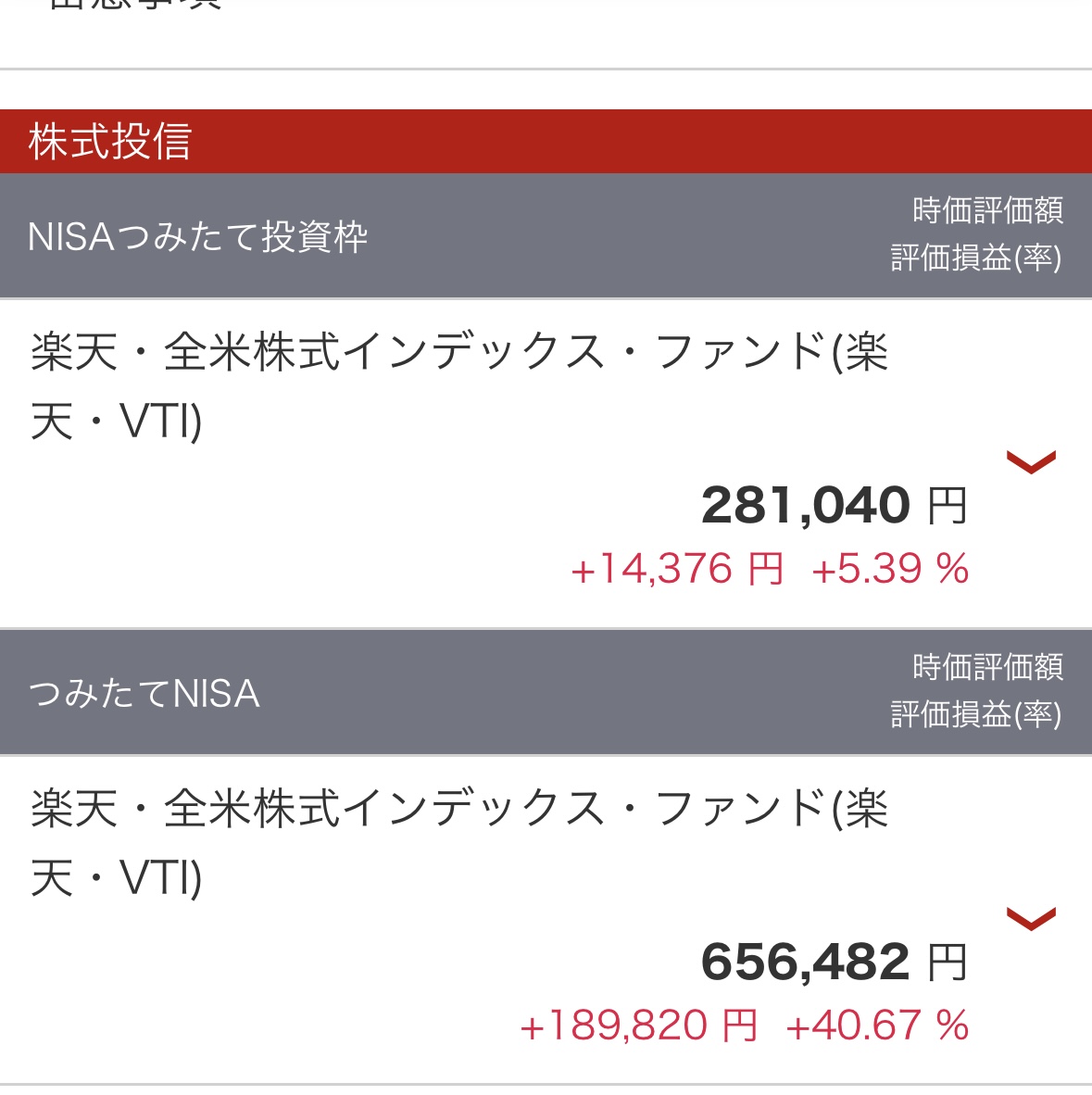This screenshot has height=1095, width=1092.
Task: Tap the red 株式投信 section header
Action: [109, 142]
